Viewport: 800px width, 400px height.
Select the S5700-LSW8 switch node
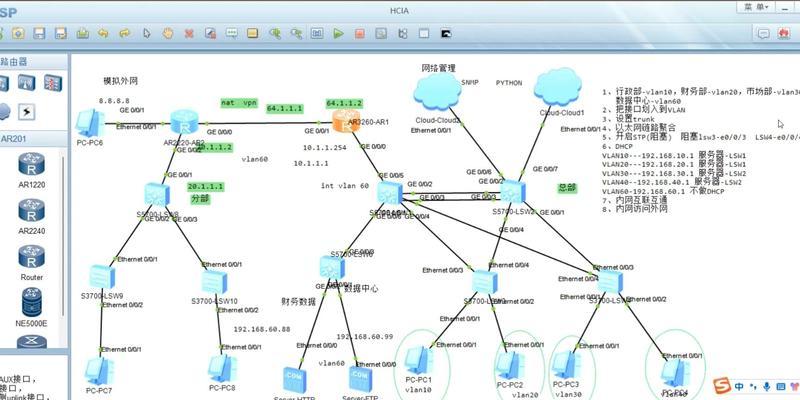(157, 194)
